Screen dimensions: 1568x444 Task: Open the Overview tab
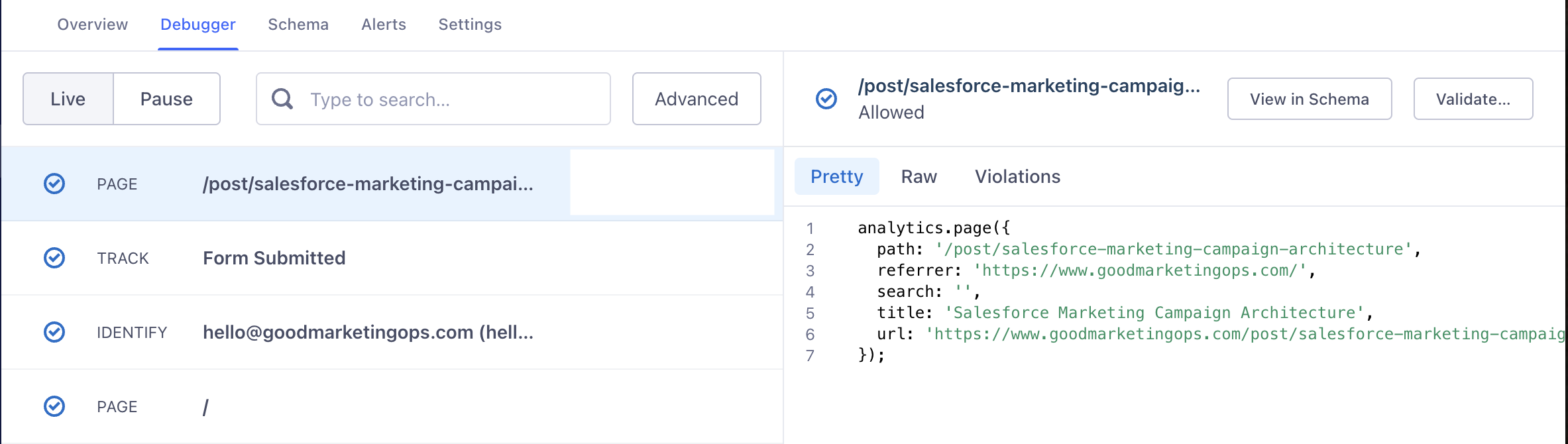93,25
